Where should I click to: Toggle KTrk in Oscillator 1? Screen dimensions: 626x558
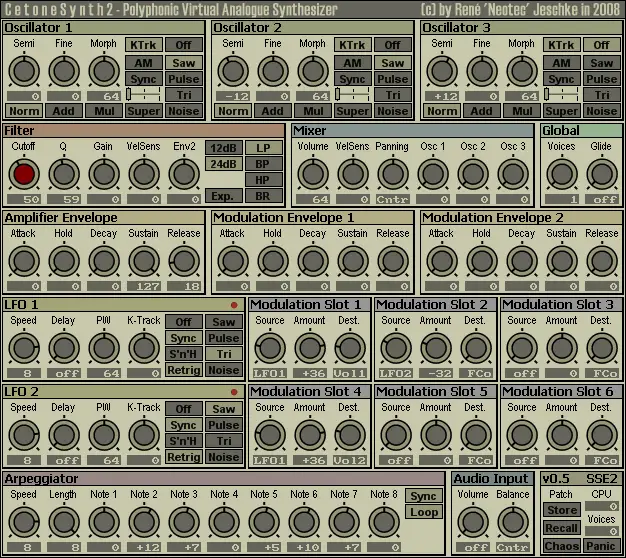click(144, 45)
